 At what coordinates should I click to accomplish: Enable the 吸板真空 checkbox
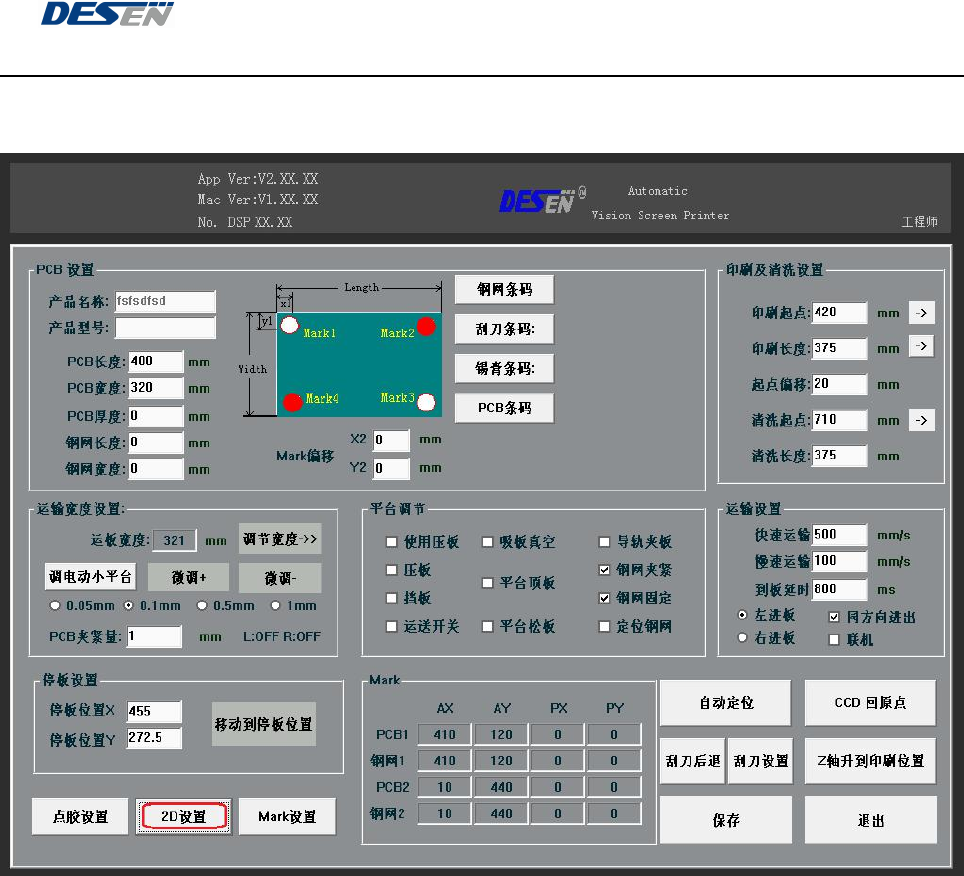(488, 542)
